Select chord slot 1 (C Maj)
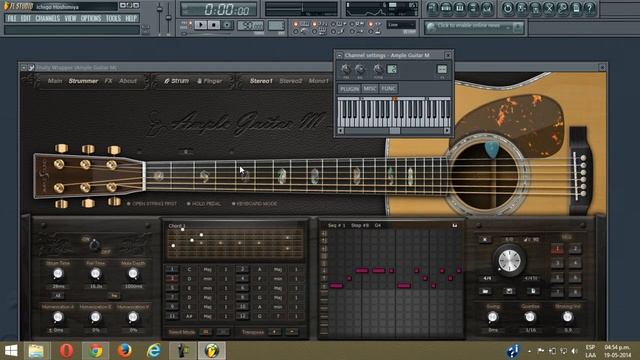The height and width of the screenshot is (360, 640). [x=172, y=269]
